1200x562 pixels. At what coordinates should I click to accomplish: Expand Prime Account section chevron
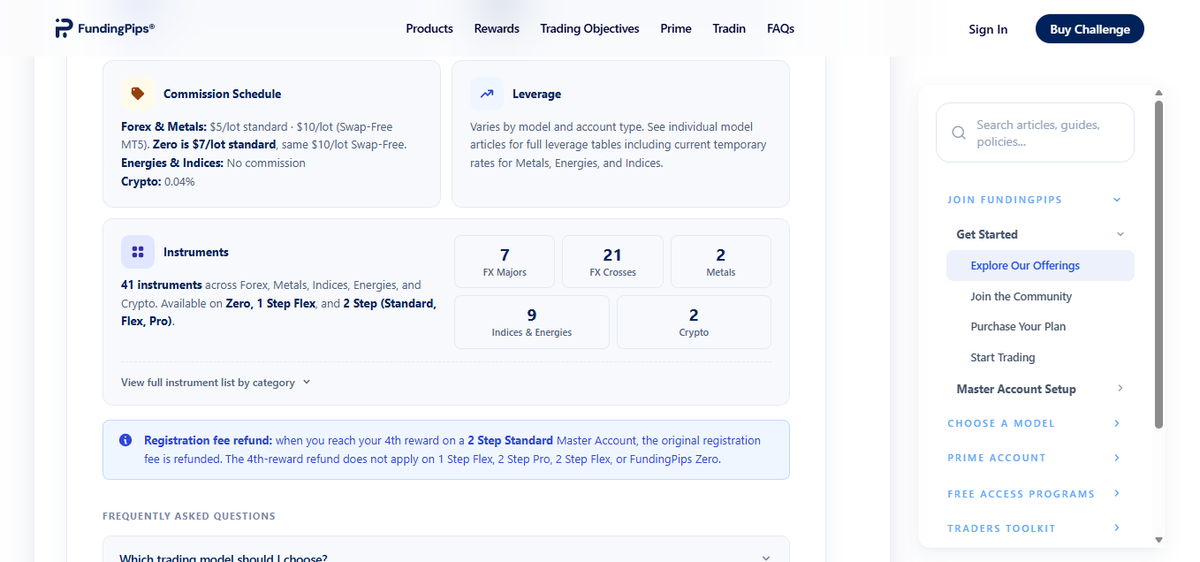1117,458
